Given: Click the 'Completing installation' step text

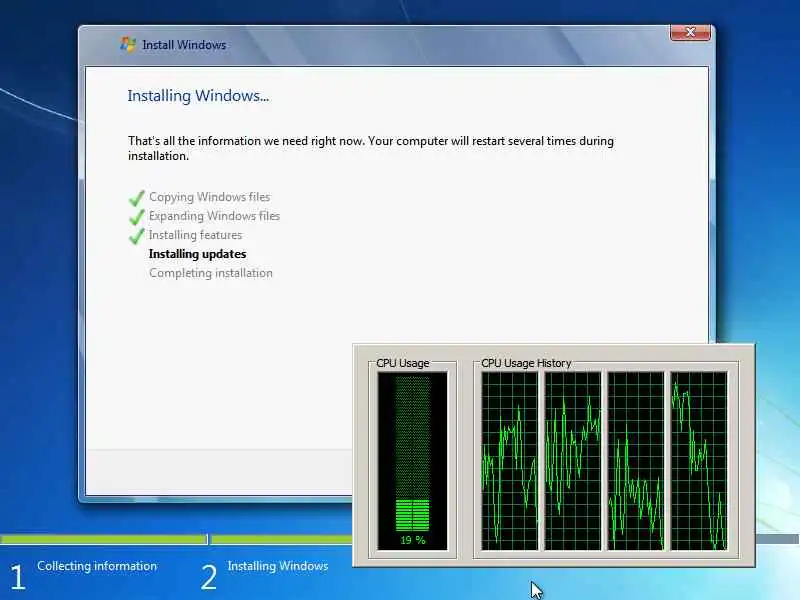Looking at the screenshot, I should (211, 273).
